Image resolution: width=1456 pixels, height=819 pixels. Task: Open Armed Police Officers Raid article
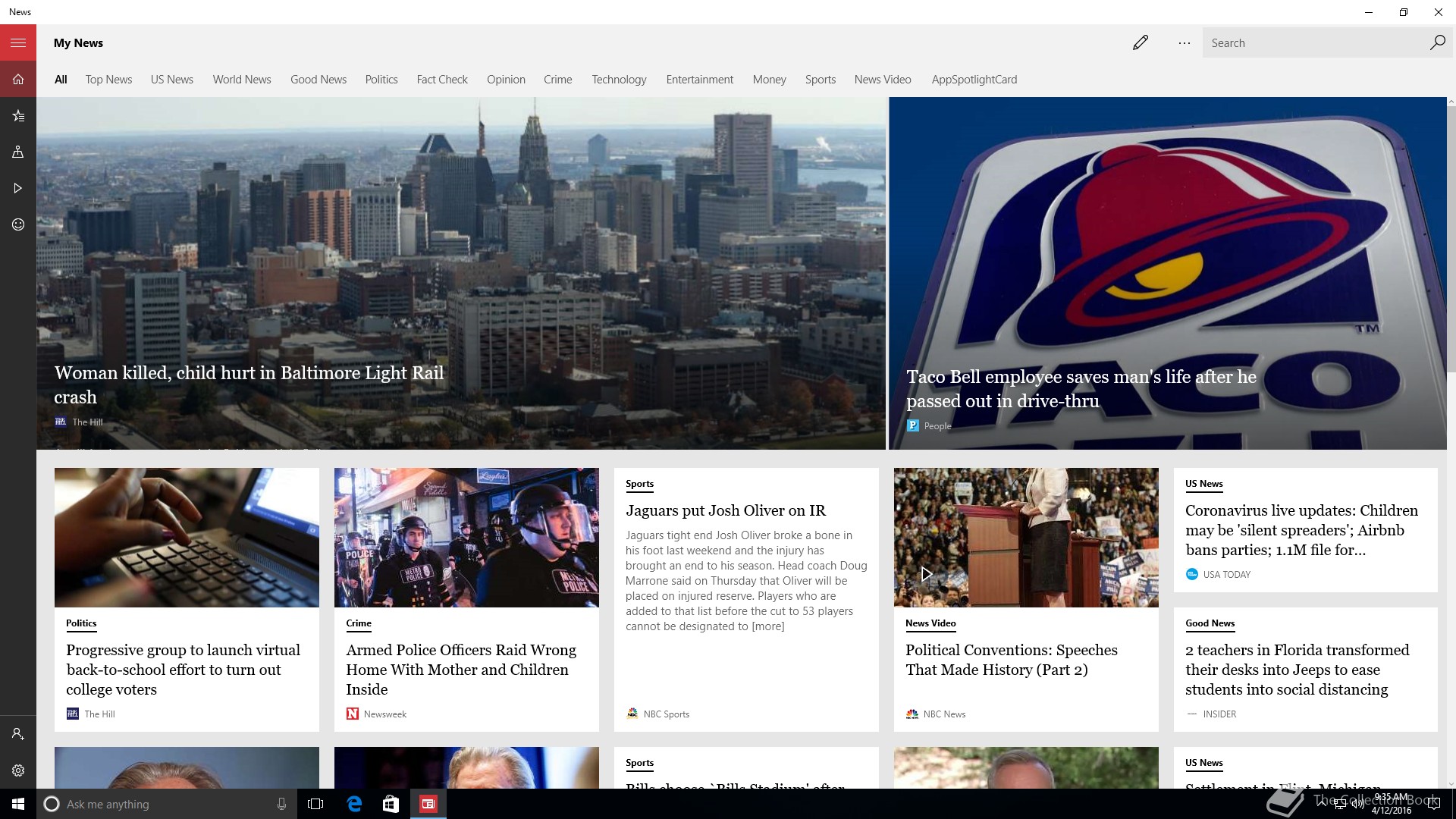point(461,670)
